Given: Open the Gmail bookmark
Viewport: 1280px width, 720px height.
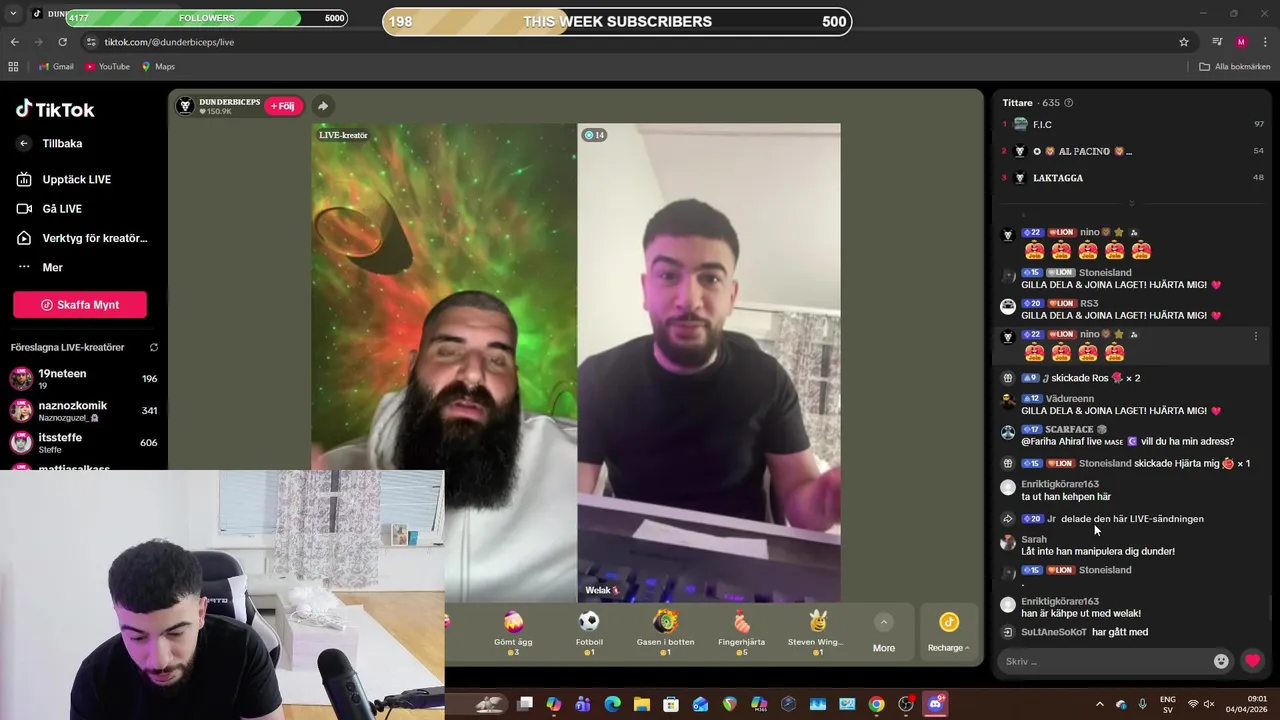Looking at the screenshot, I should (x=56, y=66).
